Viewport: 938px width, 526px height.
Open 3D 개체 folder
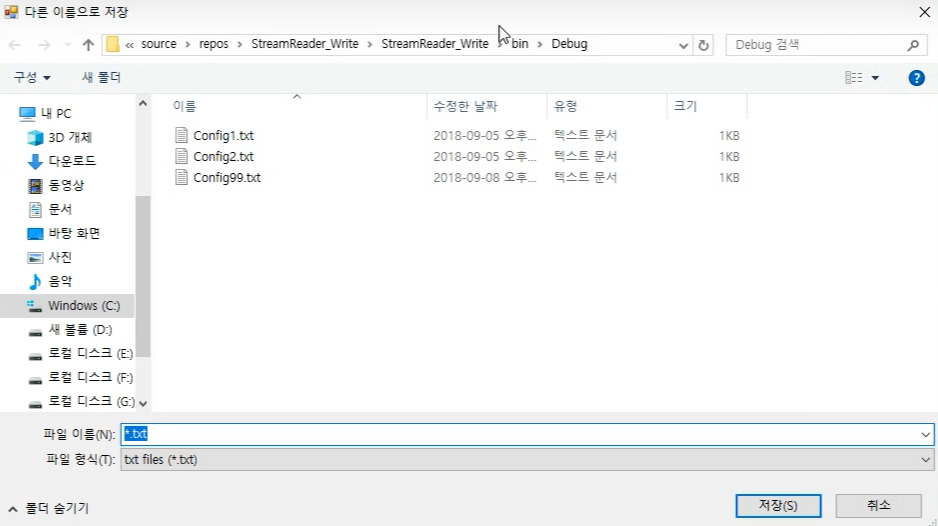pos(70,137)
